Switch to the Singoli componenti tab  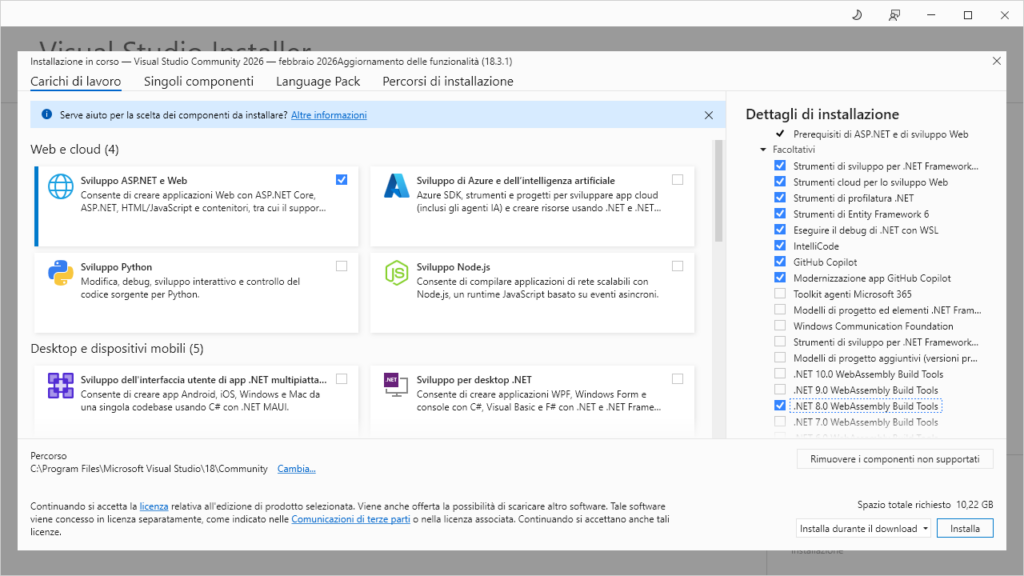[x=198, y=81]
